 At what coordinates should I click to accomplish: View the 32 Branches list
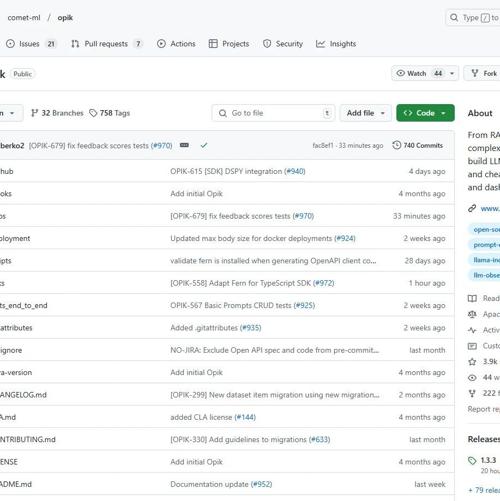pos(57,113)
